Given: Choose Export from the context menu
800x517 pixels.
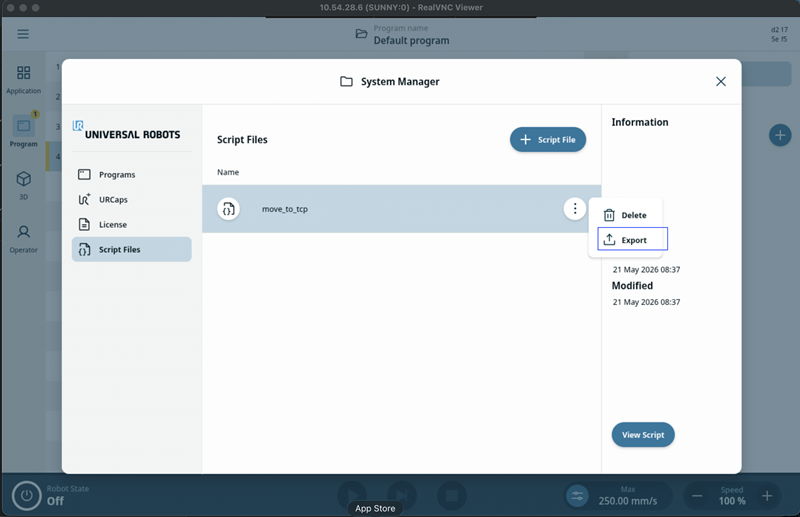Looking at the screenshot, I should tap(632, 239).
